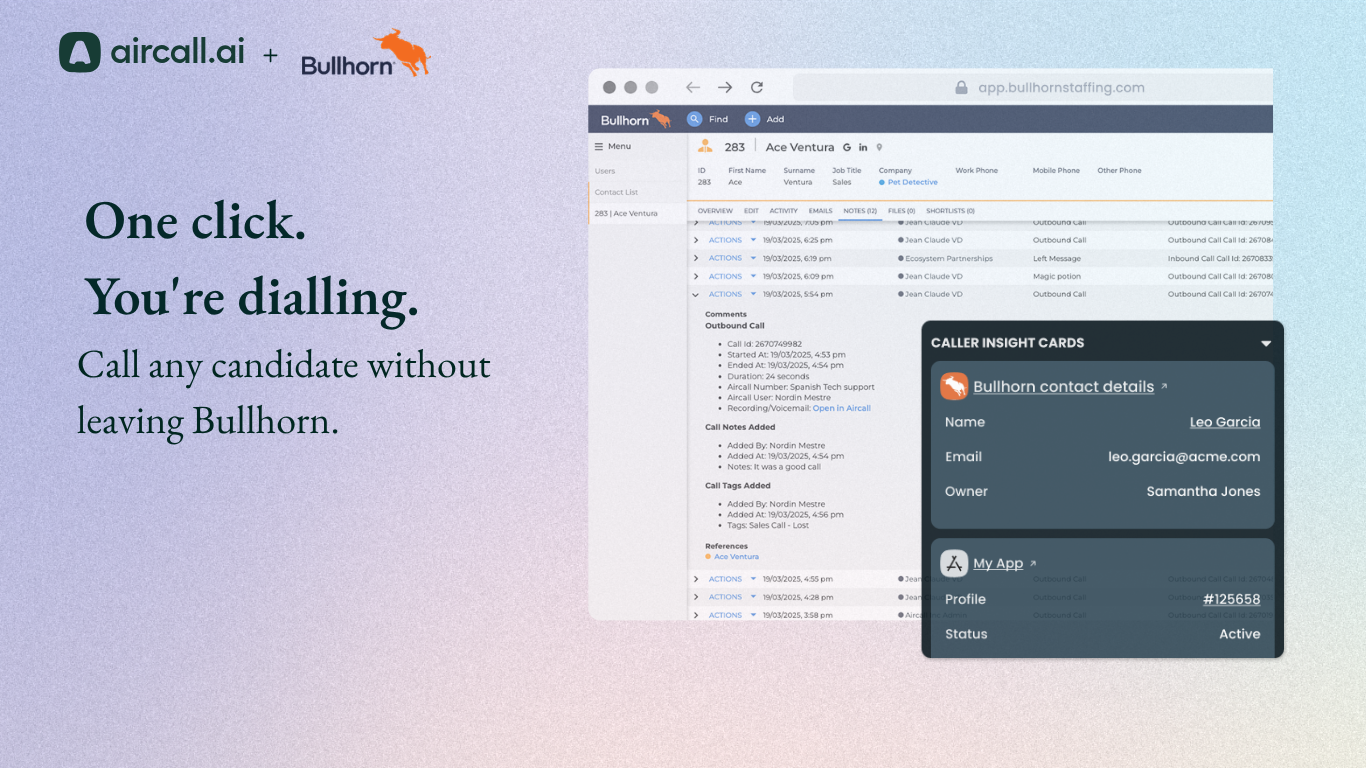1366x768 pixels.
Task: Open Actions dropdown arrow for 5:54 pm note
Action: (x=753, y=294)
